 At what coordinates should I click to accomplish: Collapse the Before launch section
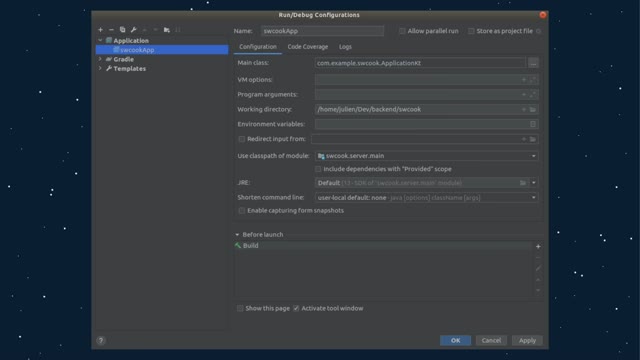(237, 235)
